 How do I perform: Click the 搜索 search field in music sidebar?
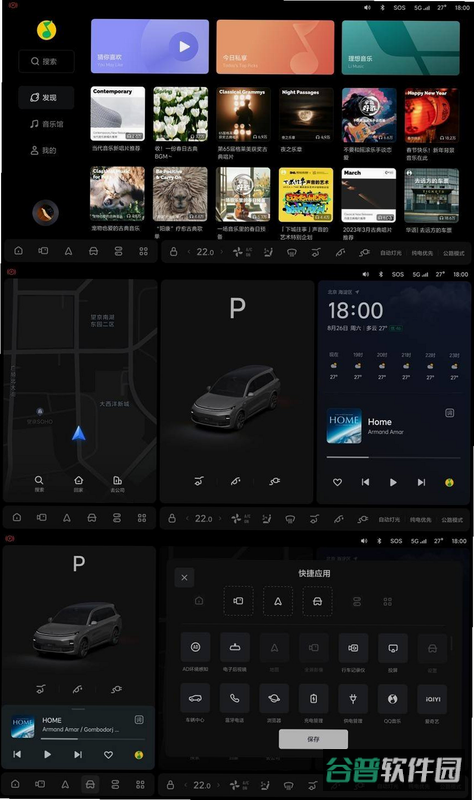click(x=46, y=61)
